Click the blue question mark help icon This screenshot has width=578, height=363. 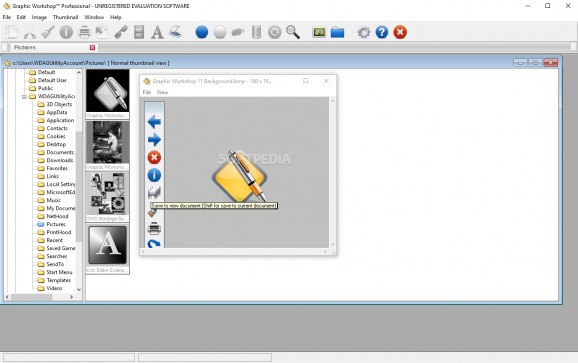[382, 32]
